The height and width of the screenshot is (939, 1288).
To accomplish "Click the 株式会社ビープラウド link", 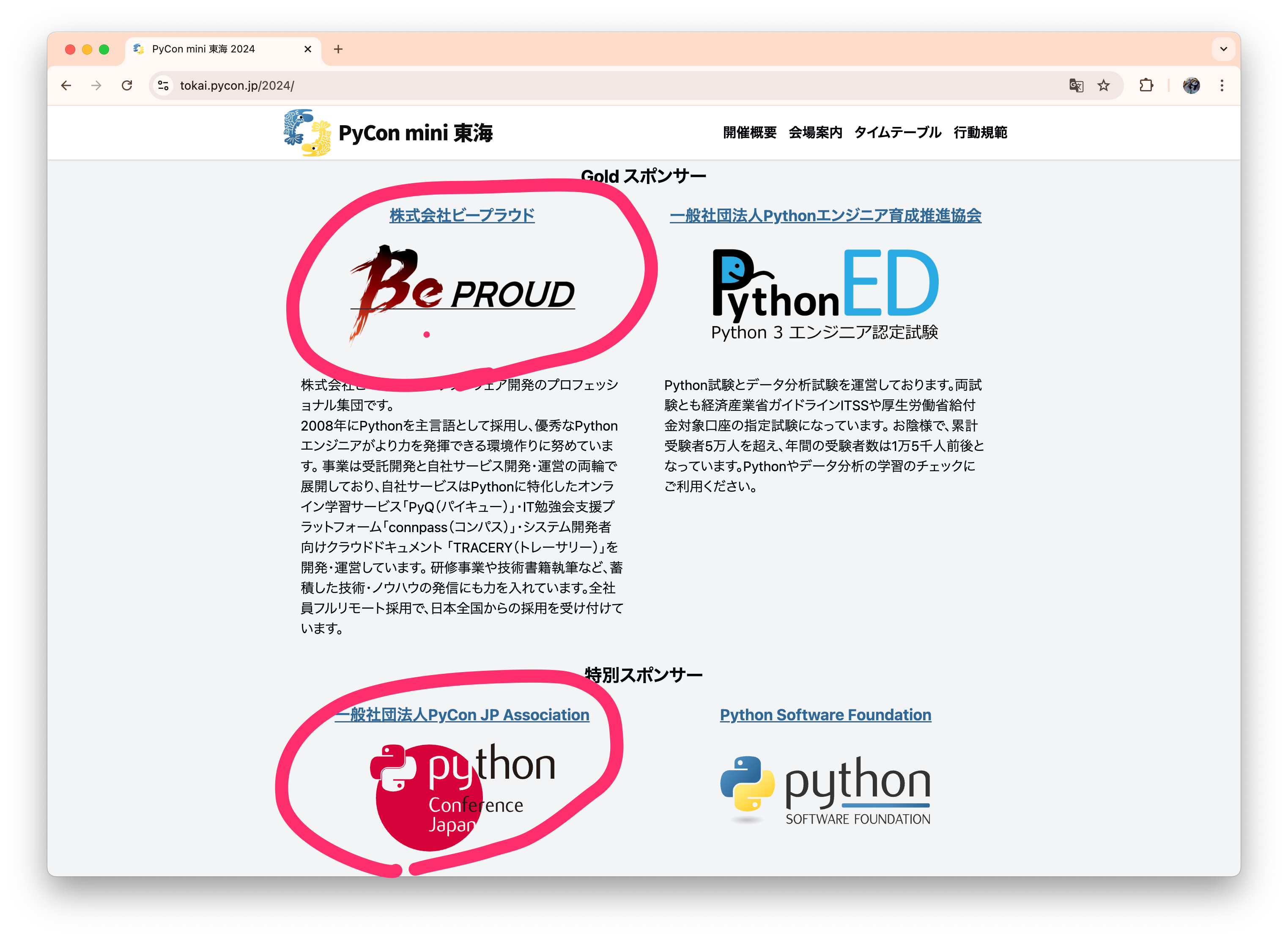I will click(x=462, y=215).
